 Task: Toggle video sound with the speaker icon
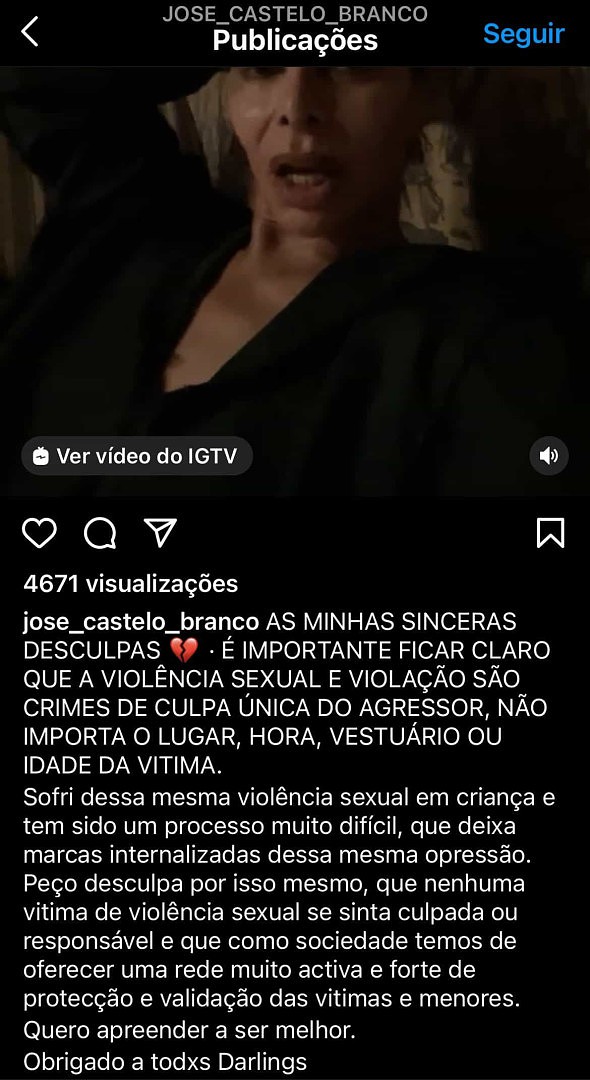549,456
